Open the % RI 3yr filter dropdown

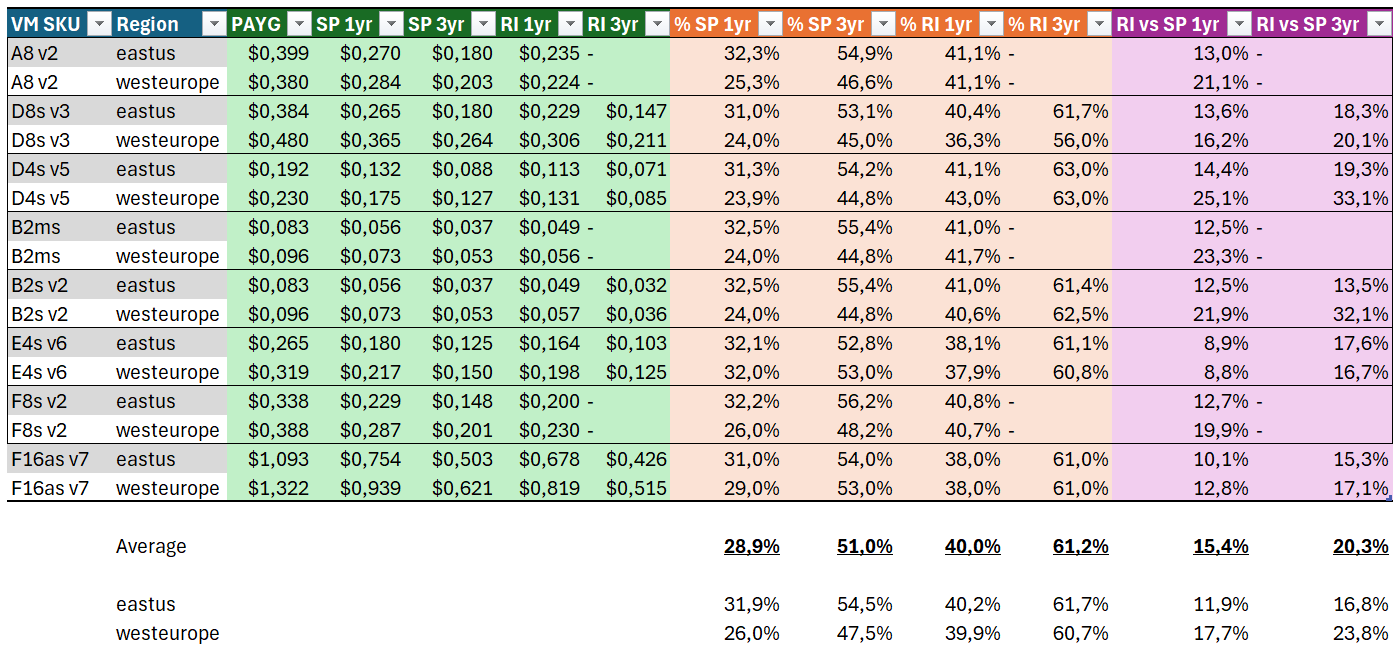click(x=1097, y=25)
